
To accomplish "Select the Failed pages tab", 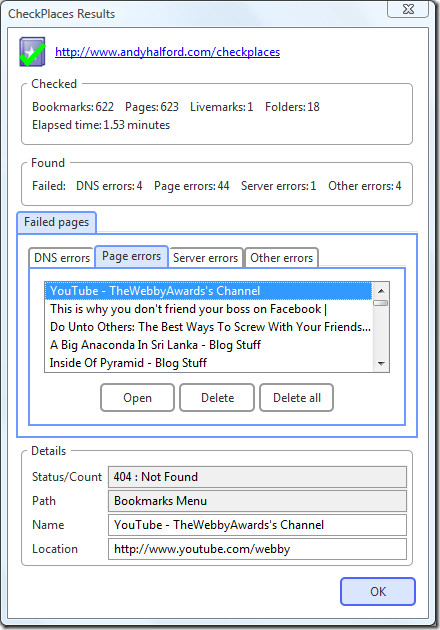I will point(56,222).
